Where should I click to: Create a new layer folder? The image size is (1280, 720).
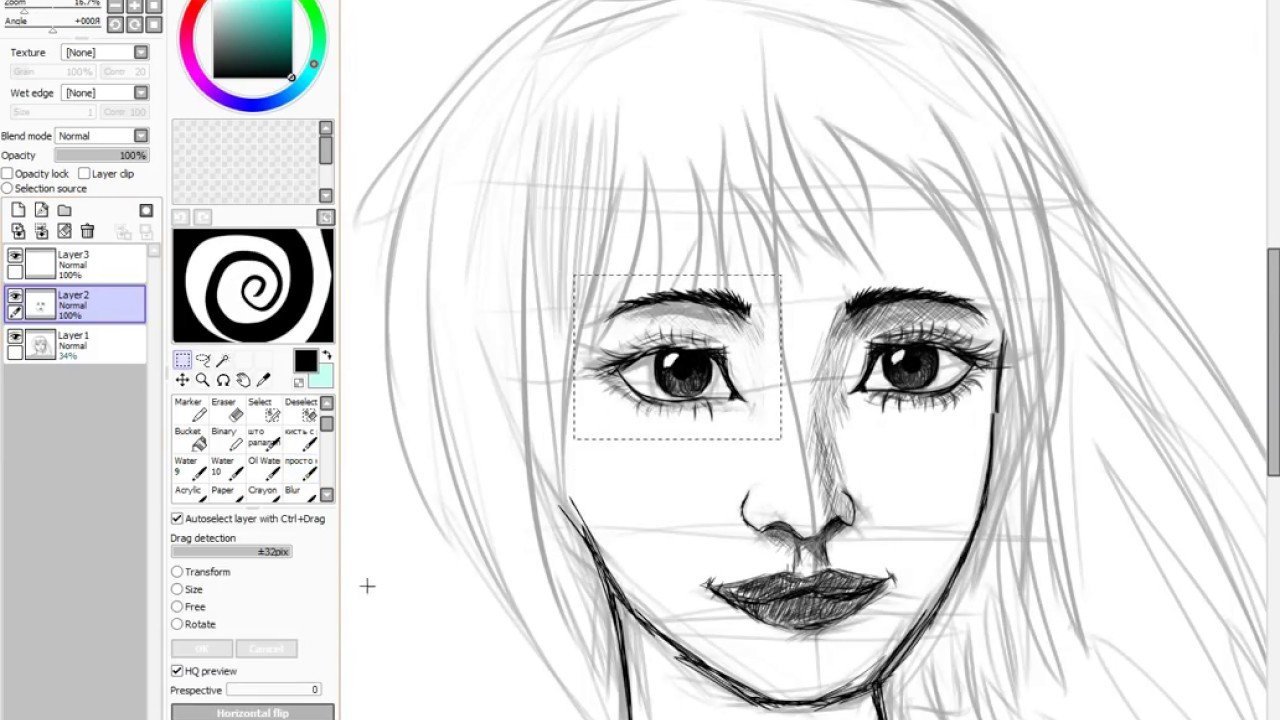point(64,210)
